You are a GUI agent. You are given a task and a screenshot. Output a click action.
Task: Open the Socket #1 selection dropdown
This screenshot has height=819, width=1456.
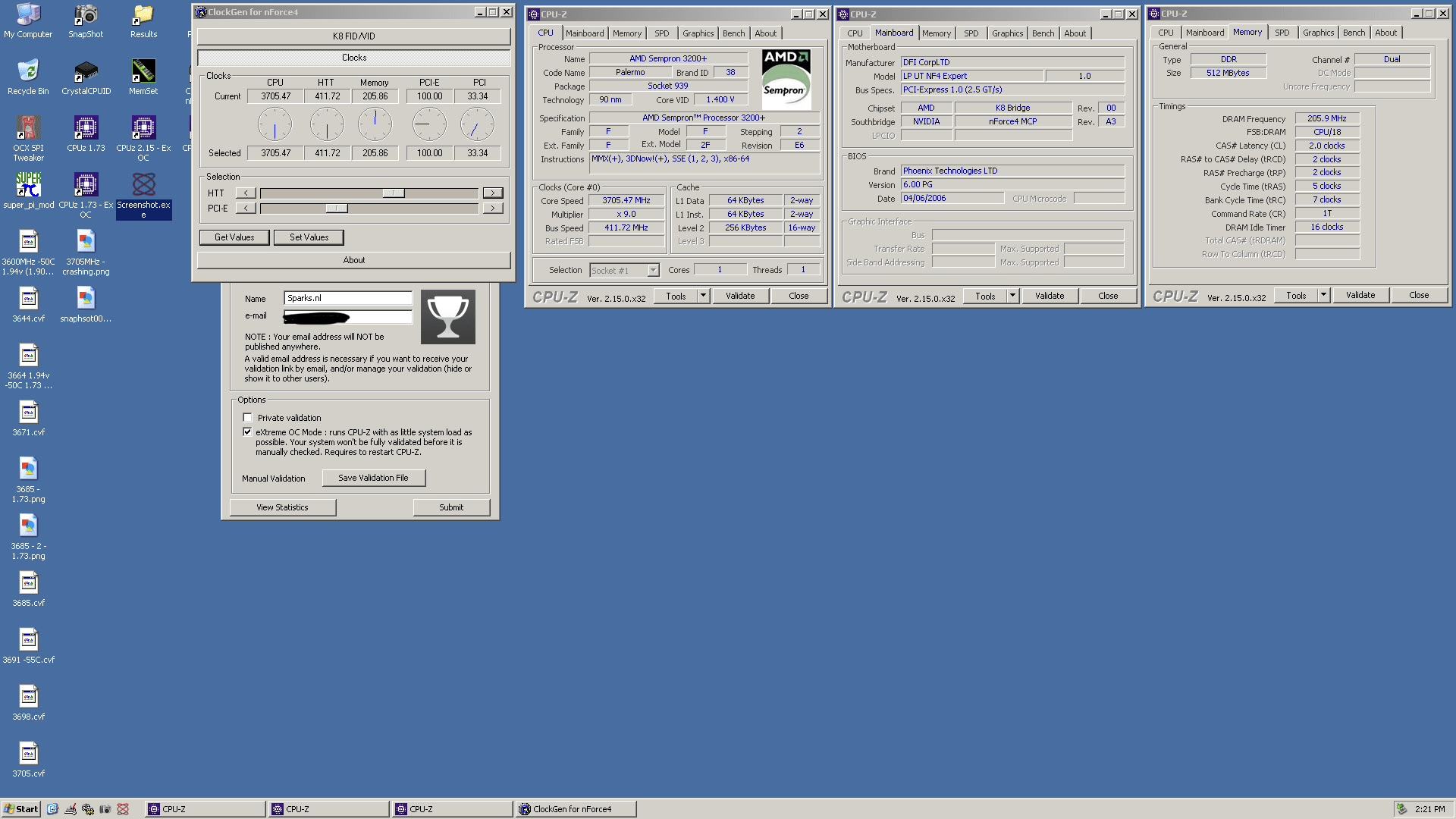pyautogui.click(x=625, y=271)
